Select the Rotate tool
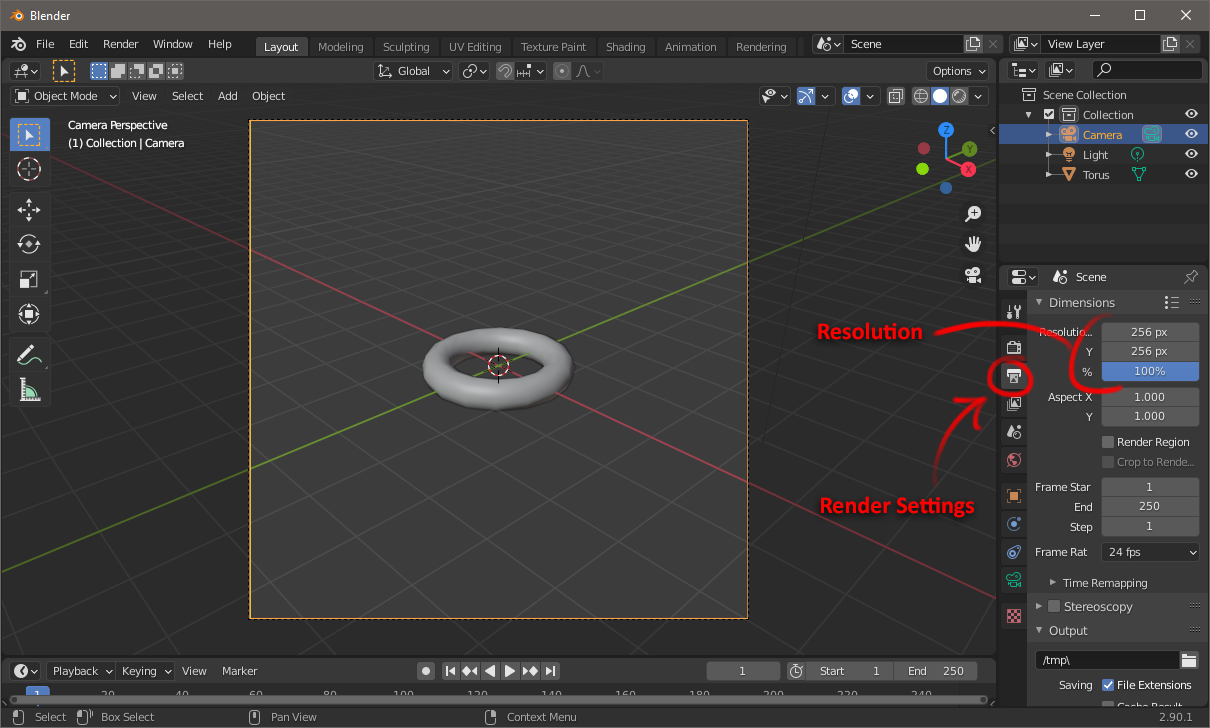This screenshot has width=1210, height=728. (x=29, y=245)
